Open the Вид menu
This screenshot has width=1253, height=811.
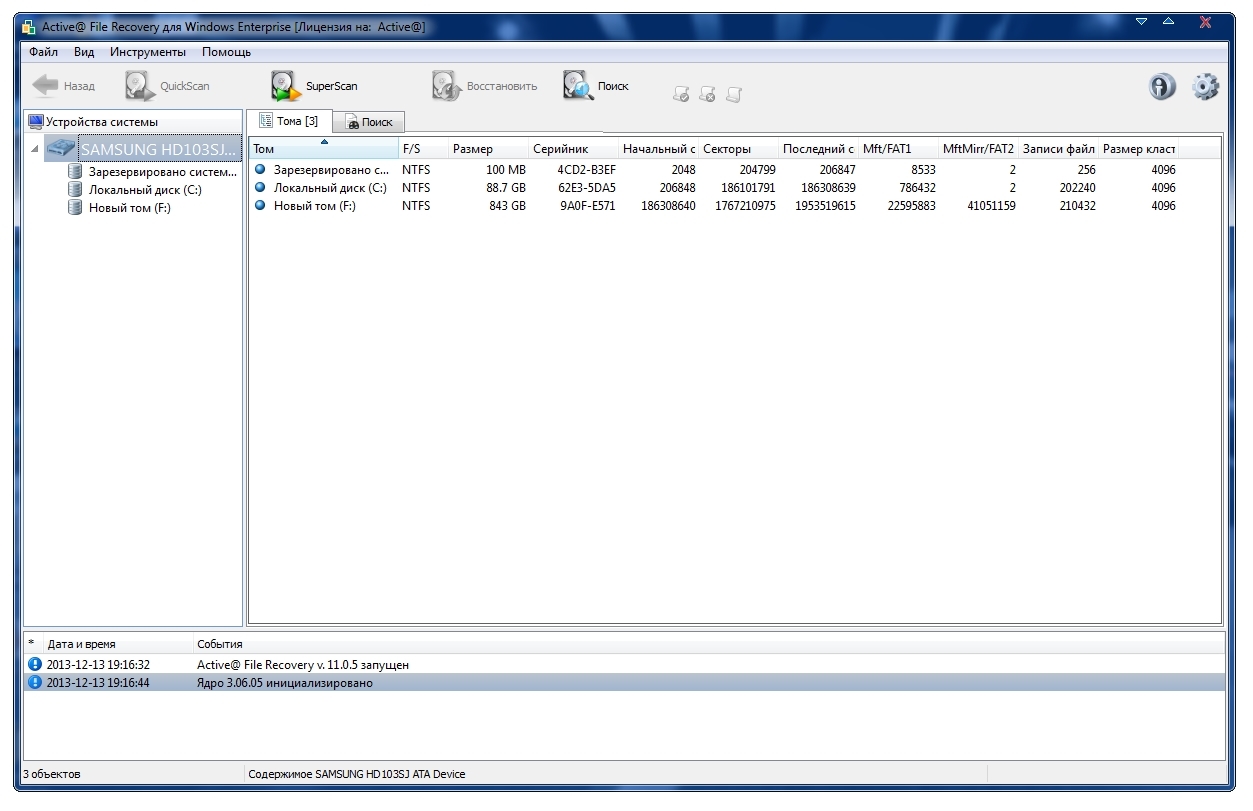(x=84, y=52)
